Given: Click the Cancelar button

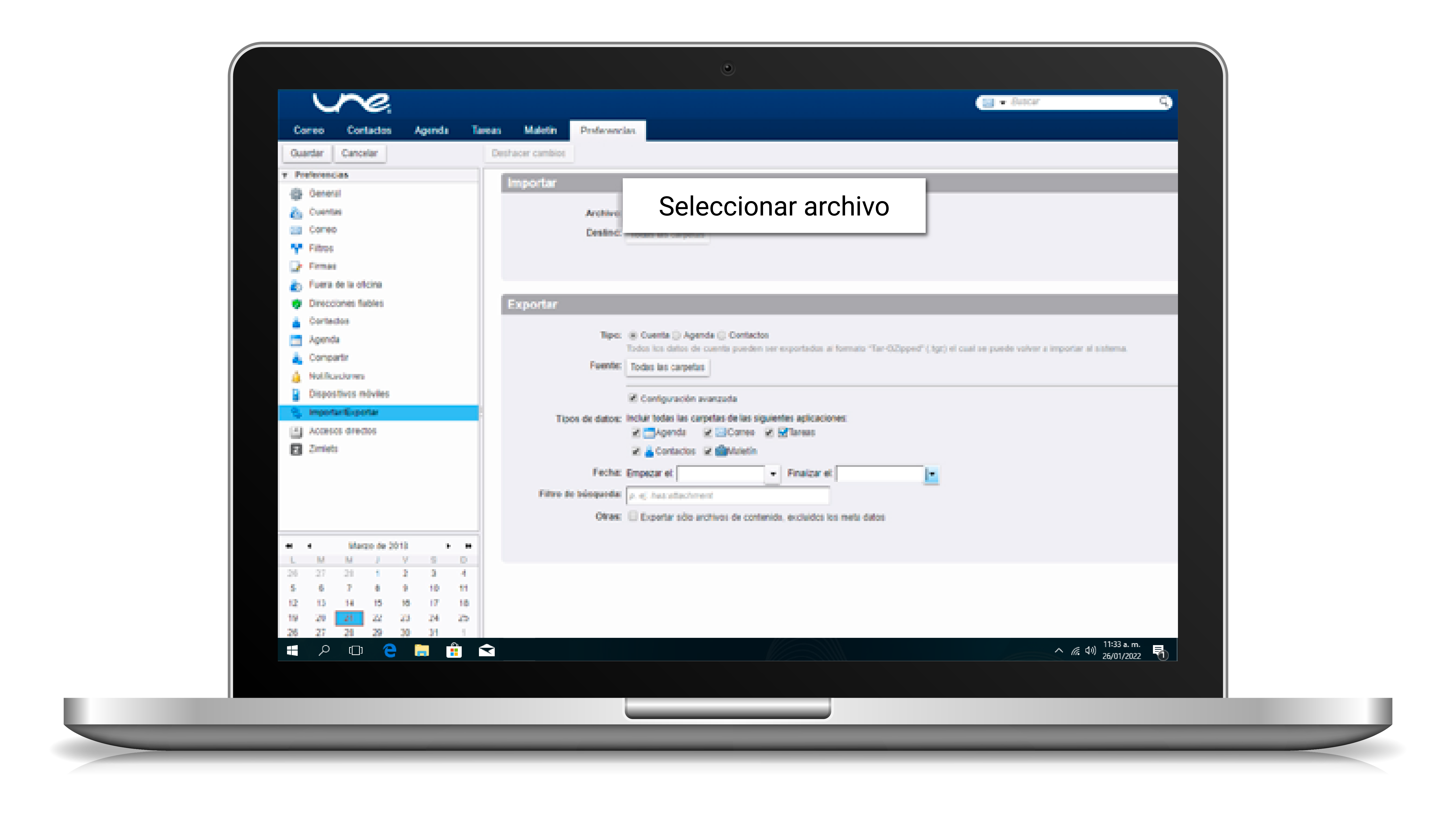Looking at the screenshot, I should [x=360, y=154].
